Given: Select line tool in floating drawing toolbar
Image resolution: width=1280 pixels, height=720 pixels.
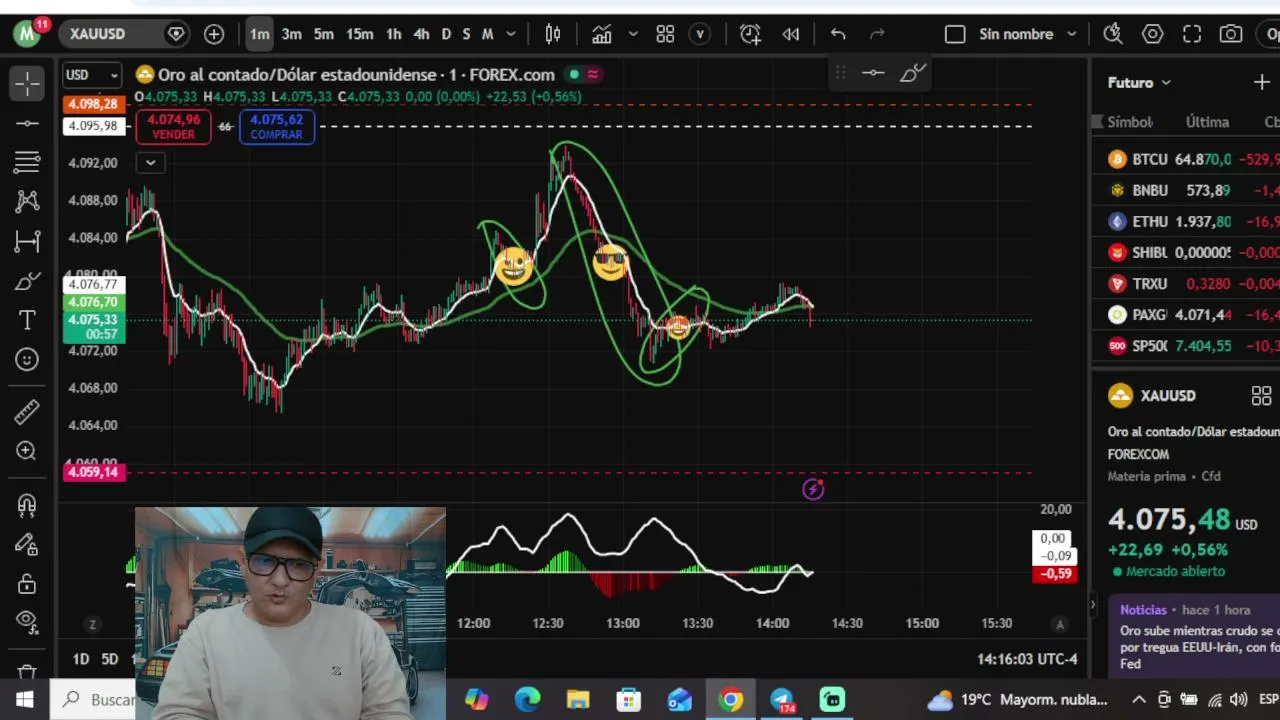Looking at the screenshot, I should coord(873,73).
